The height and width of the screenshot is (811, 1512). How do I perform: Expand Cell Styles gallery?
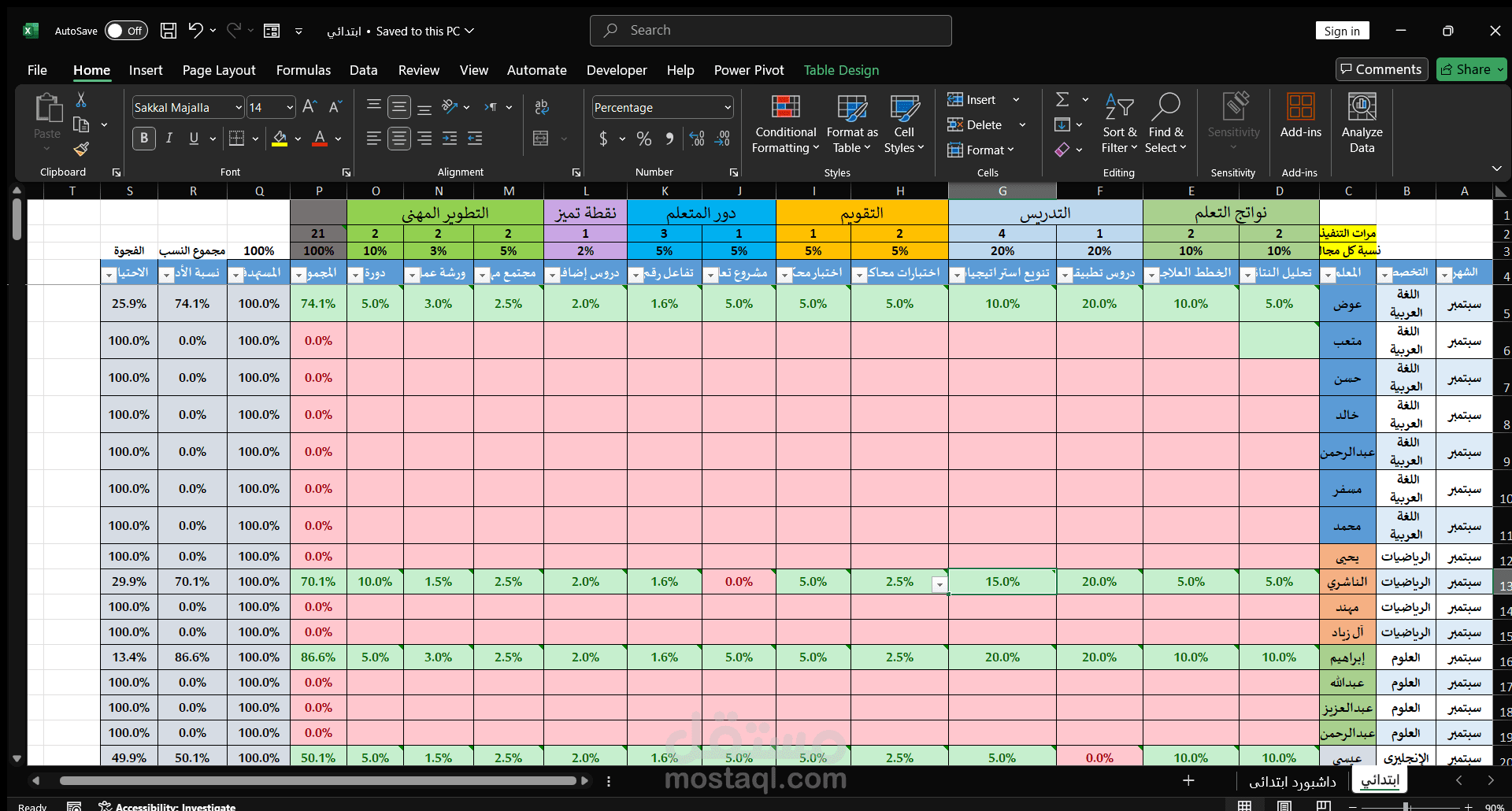904,124
